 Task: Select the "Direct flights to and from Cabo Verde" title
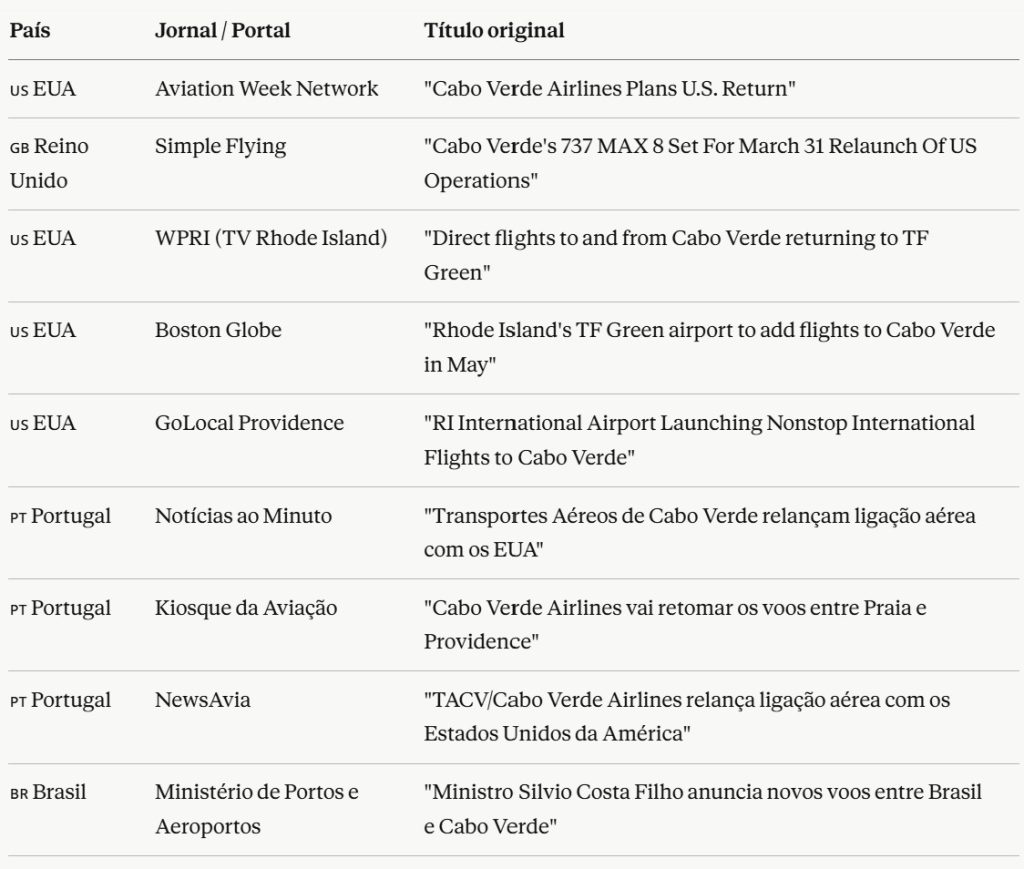point(676,255)
